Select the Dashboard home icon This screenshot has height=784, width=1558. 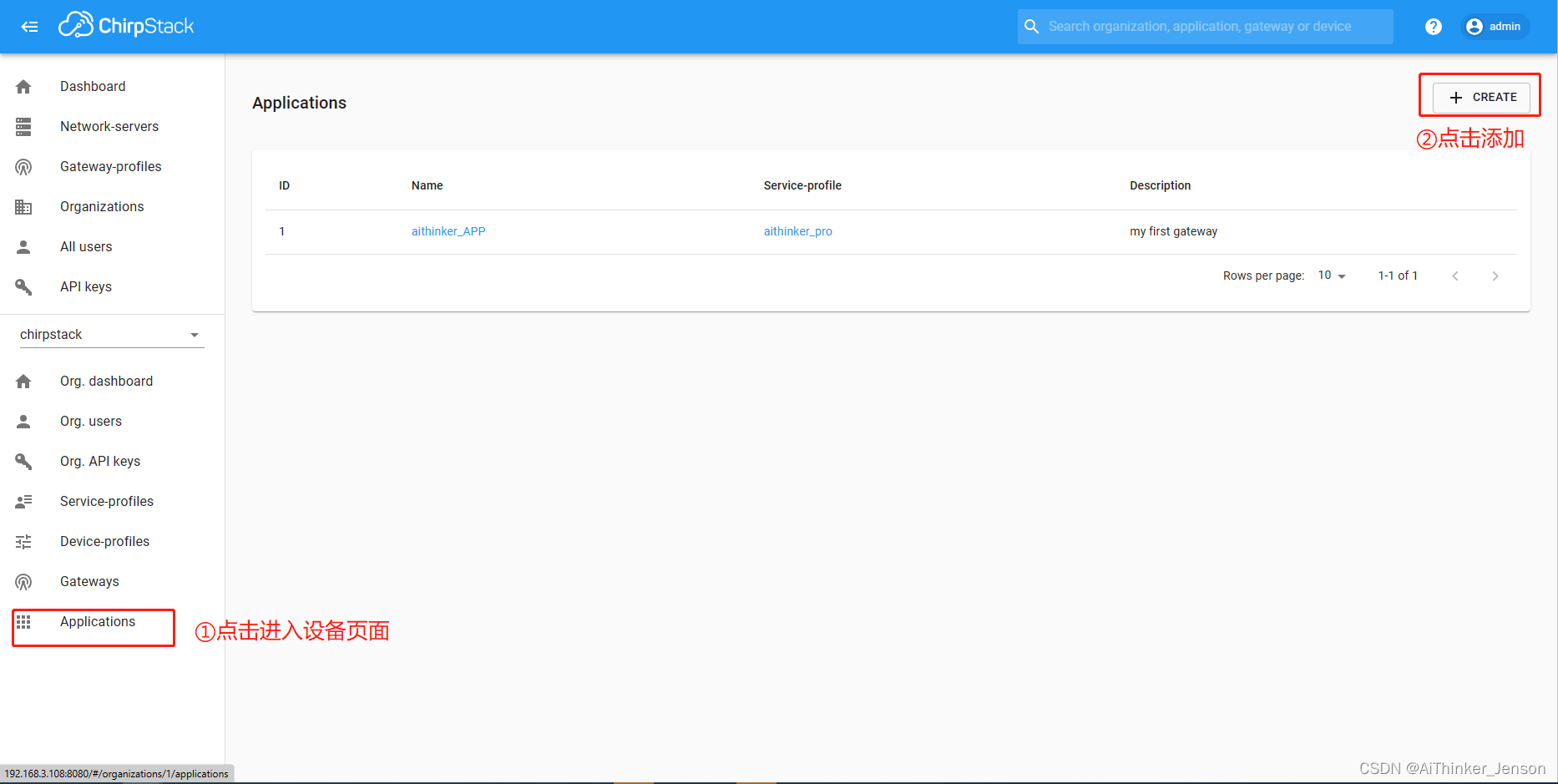[23, 86]
